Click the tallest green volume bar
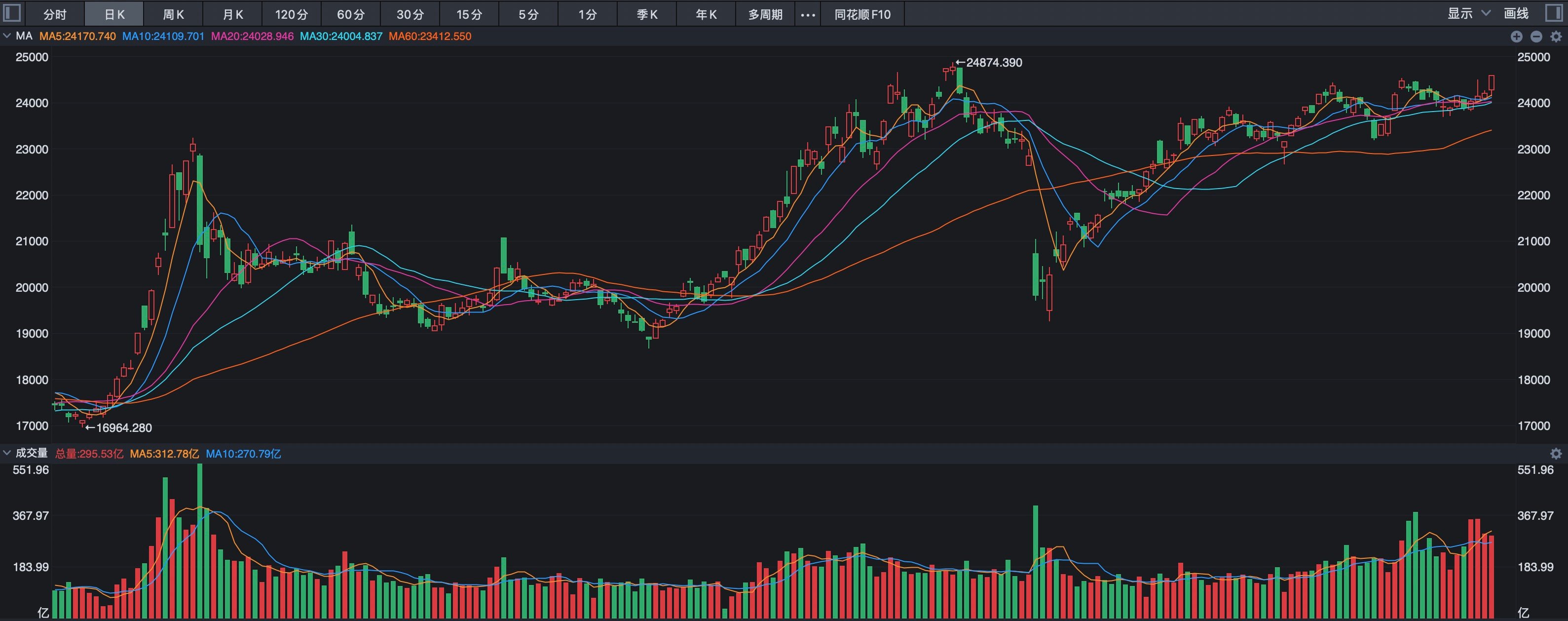 (200, 541)
